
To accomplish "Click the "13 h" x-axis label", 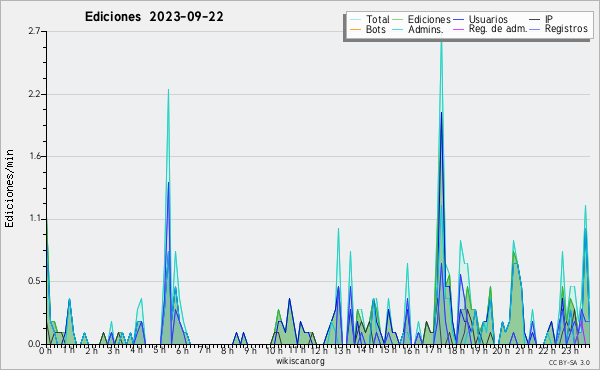I will [342, 350].
